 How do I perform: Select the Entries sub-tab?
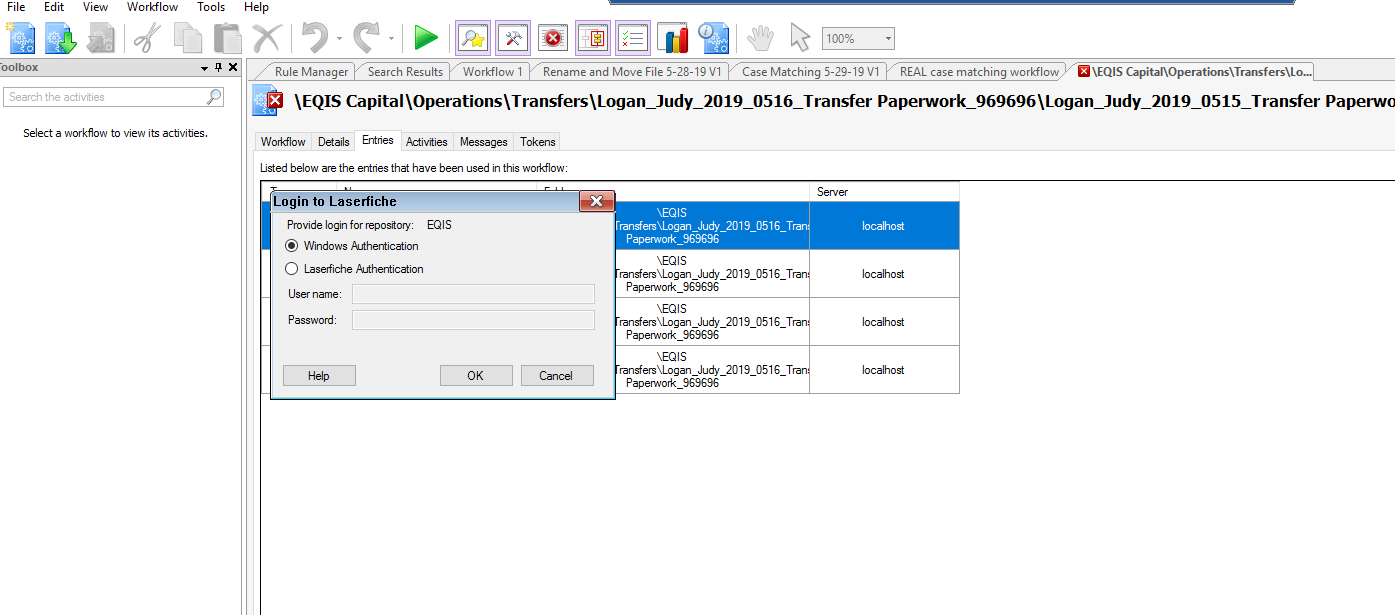[378, 141]
